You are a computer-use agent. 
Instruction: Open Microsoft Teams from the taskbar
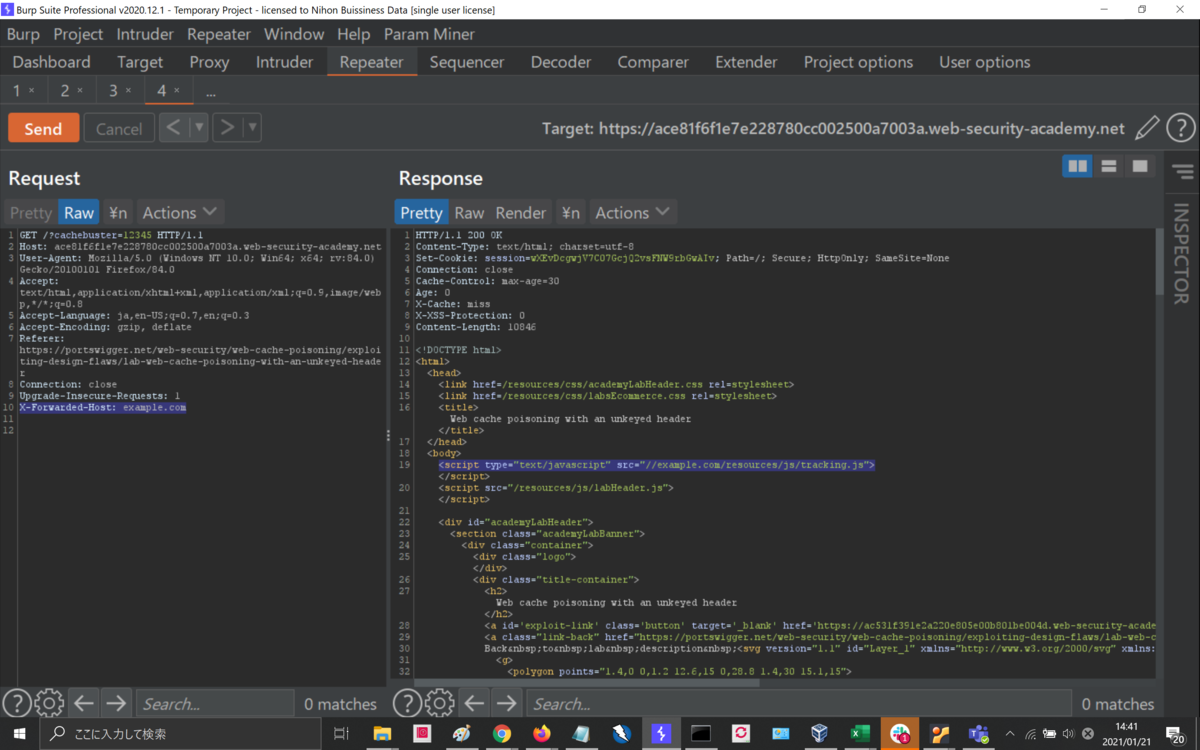coord(979,734)
